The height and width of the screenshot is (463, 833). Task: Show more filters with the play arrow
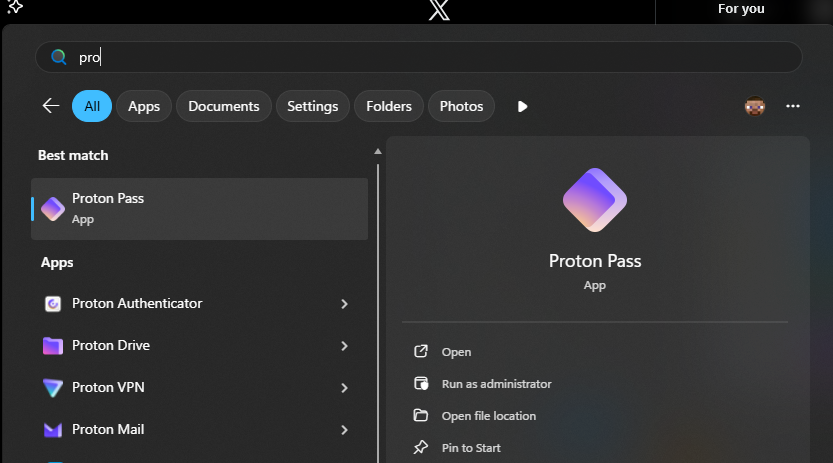pos(522,106)
